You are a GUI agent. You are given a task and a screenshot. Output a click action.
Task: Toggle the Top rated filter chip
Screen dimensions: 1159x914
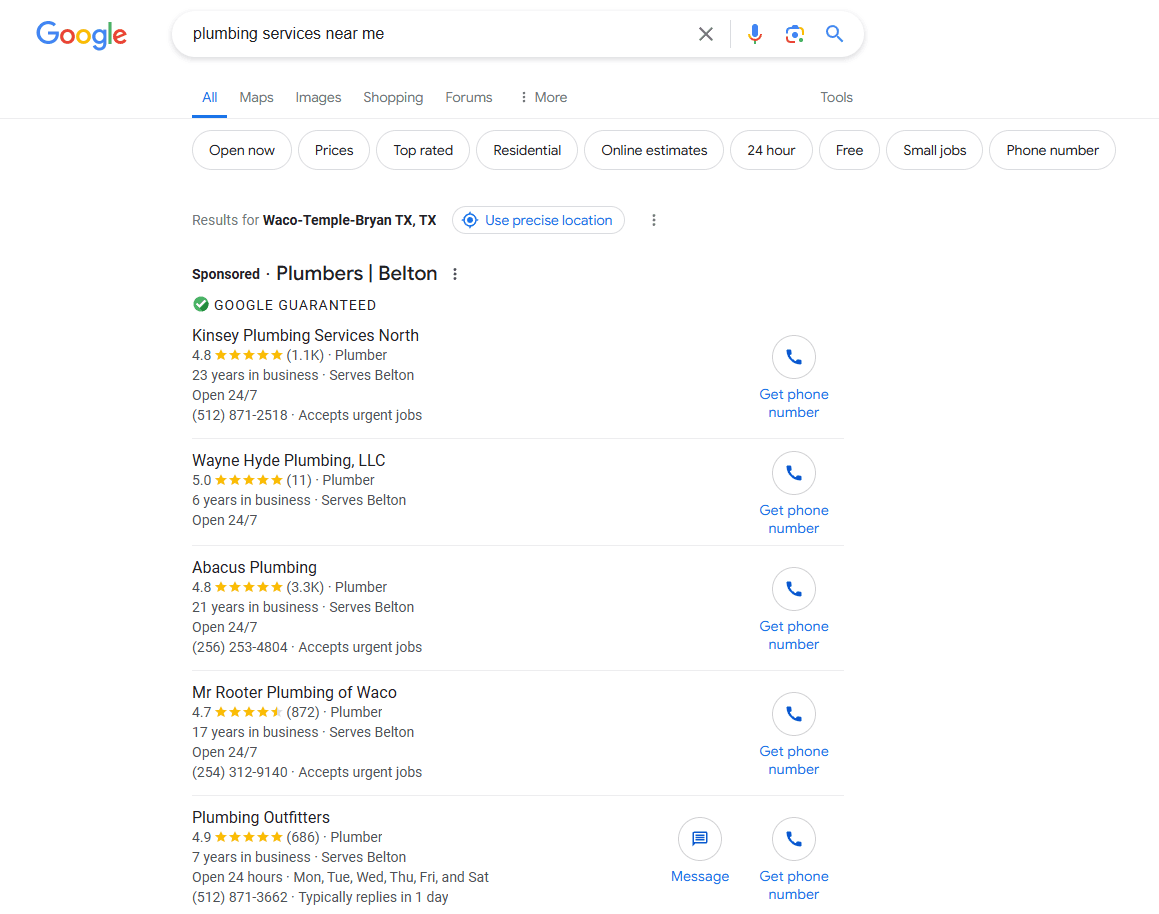pyautogui.click(x=423, y=150)
